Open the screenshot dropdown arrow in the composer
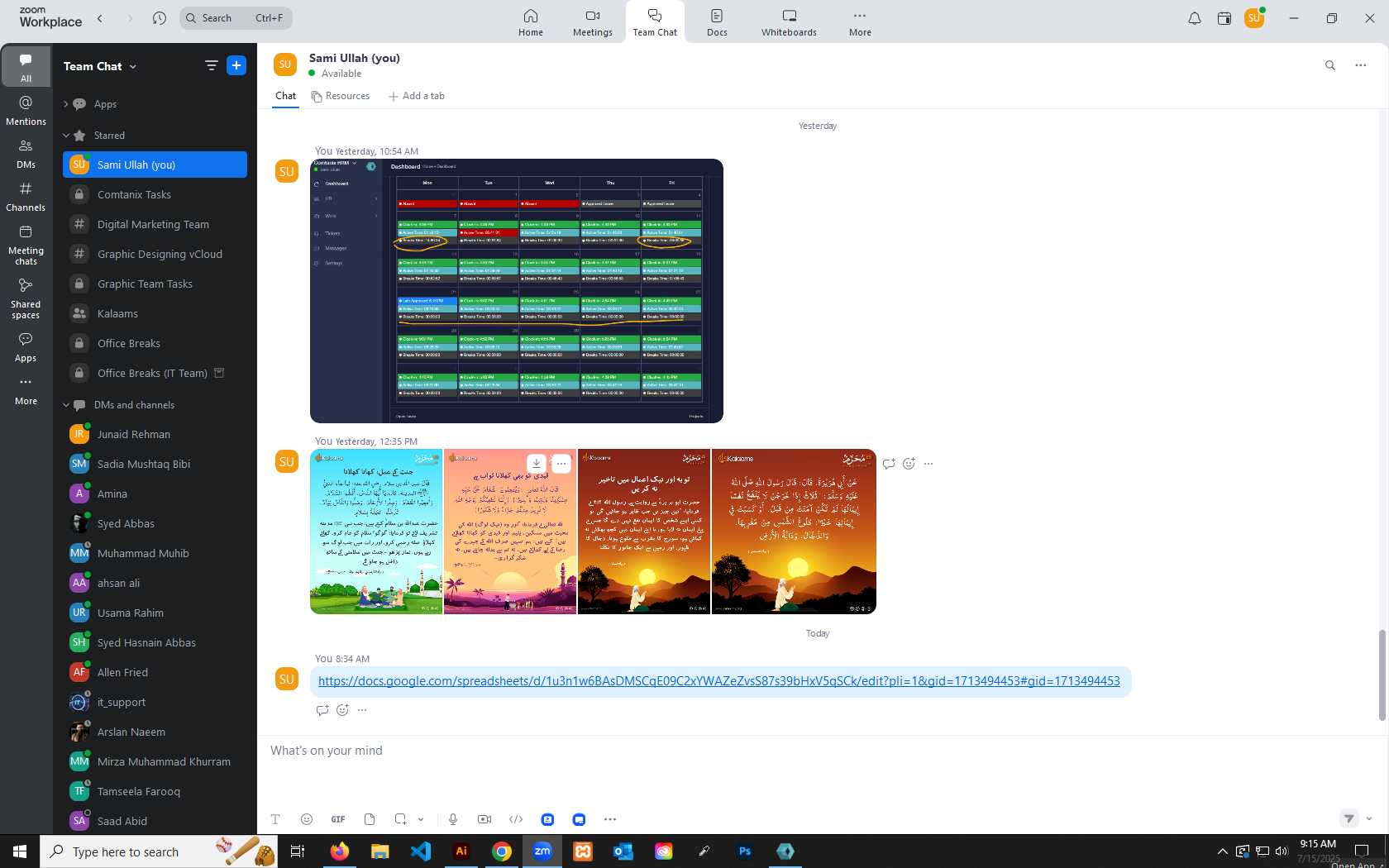1389x868 pixels. [x=421, y=819]
